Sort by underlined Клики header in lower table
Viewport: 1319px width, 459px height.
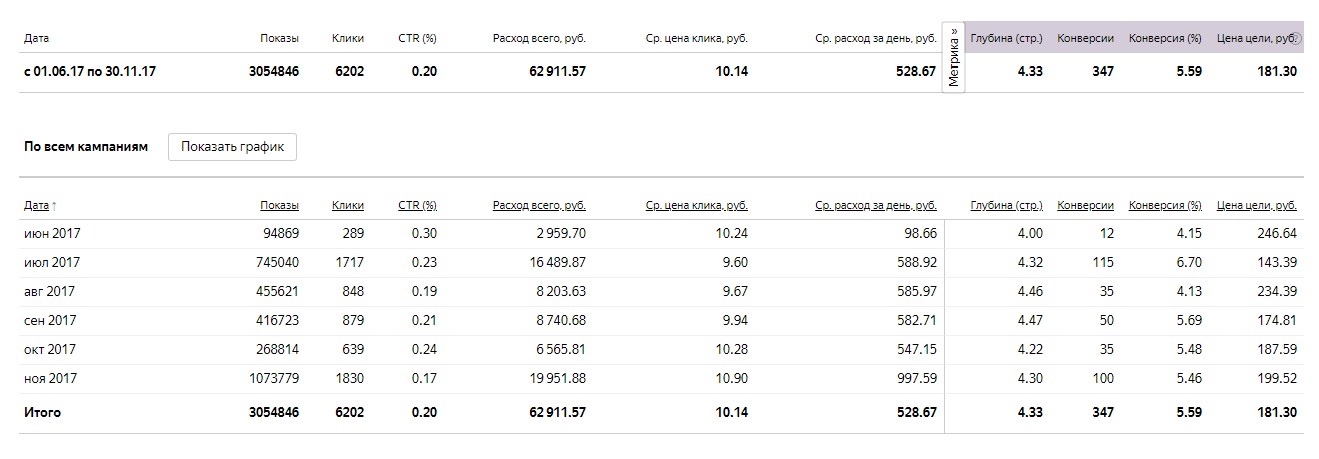coord(347,205)
